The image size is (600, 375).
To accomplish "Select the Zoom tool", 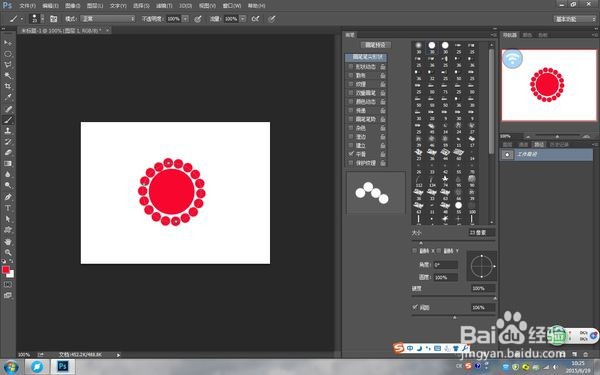I will click(8, 253).
